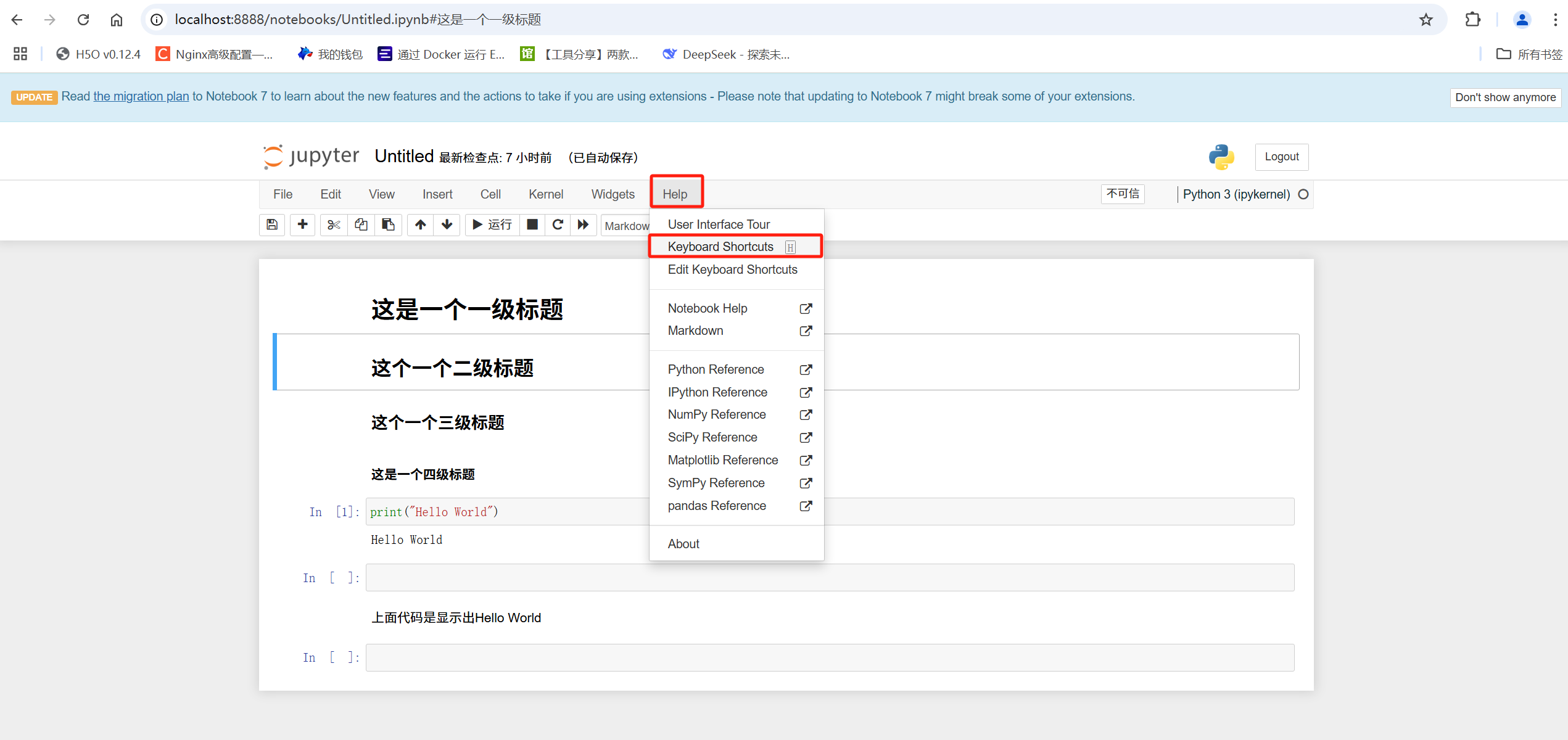Expand the Cell menu
Screen dimensions: 1568x740
pyautogui.click(x=490, y=194)
